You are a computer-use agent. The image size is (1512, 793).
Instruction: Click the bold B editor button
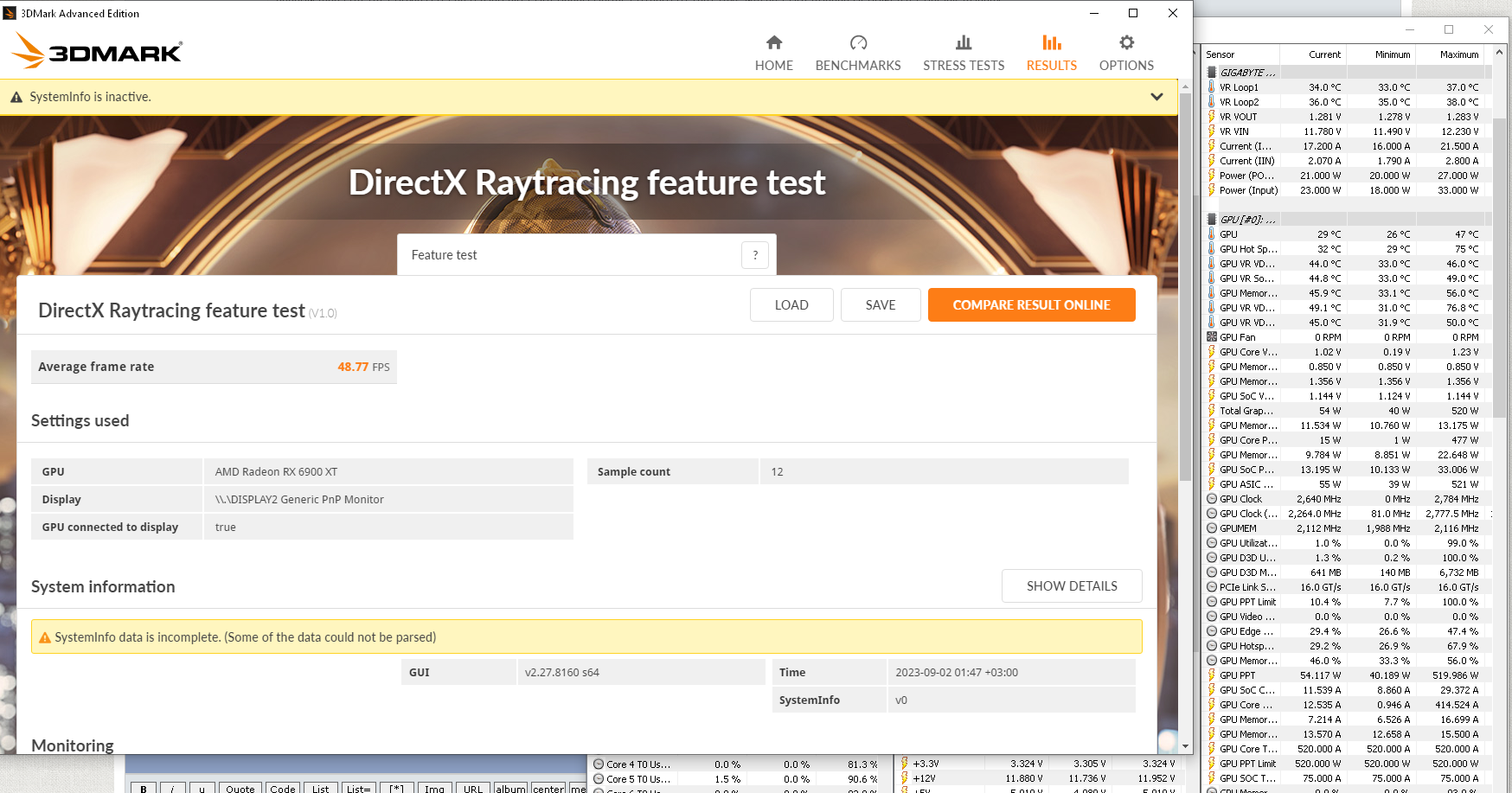click(x=144, y=788)
